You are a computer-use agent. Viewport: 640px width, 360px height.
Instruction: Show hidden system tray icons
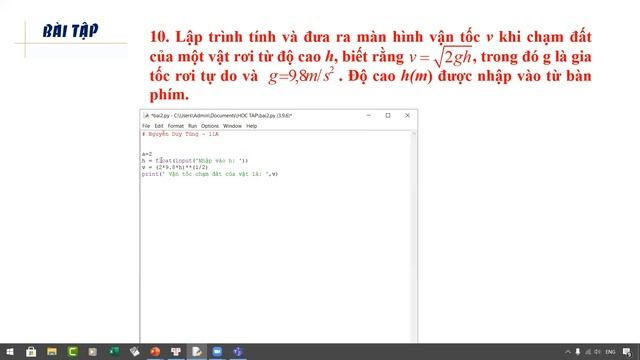pos(567,351)
